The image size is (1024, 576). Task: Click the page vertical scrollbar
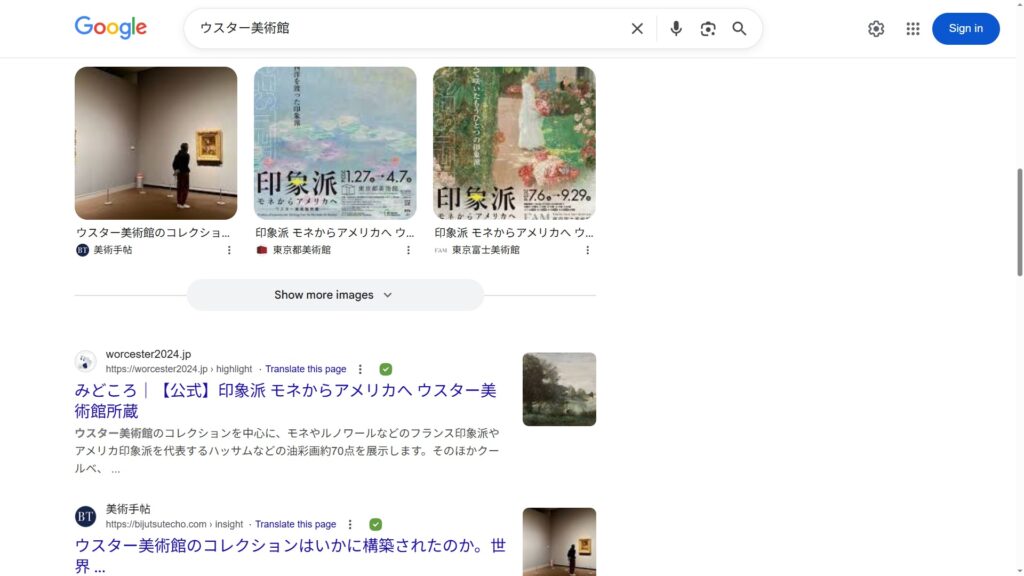(x=1019, y=220)
